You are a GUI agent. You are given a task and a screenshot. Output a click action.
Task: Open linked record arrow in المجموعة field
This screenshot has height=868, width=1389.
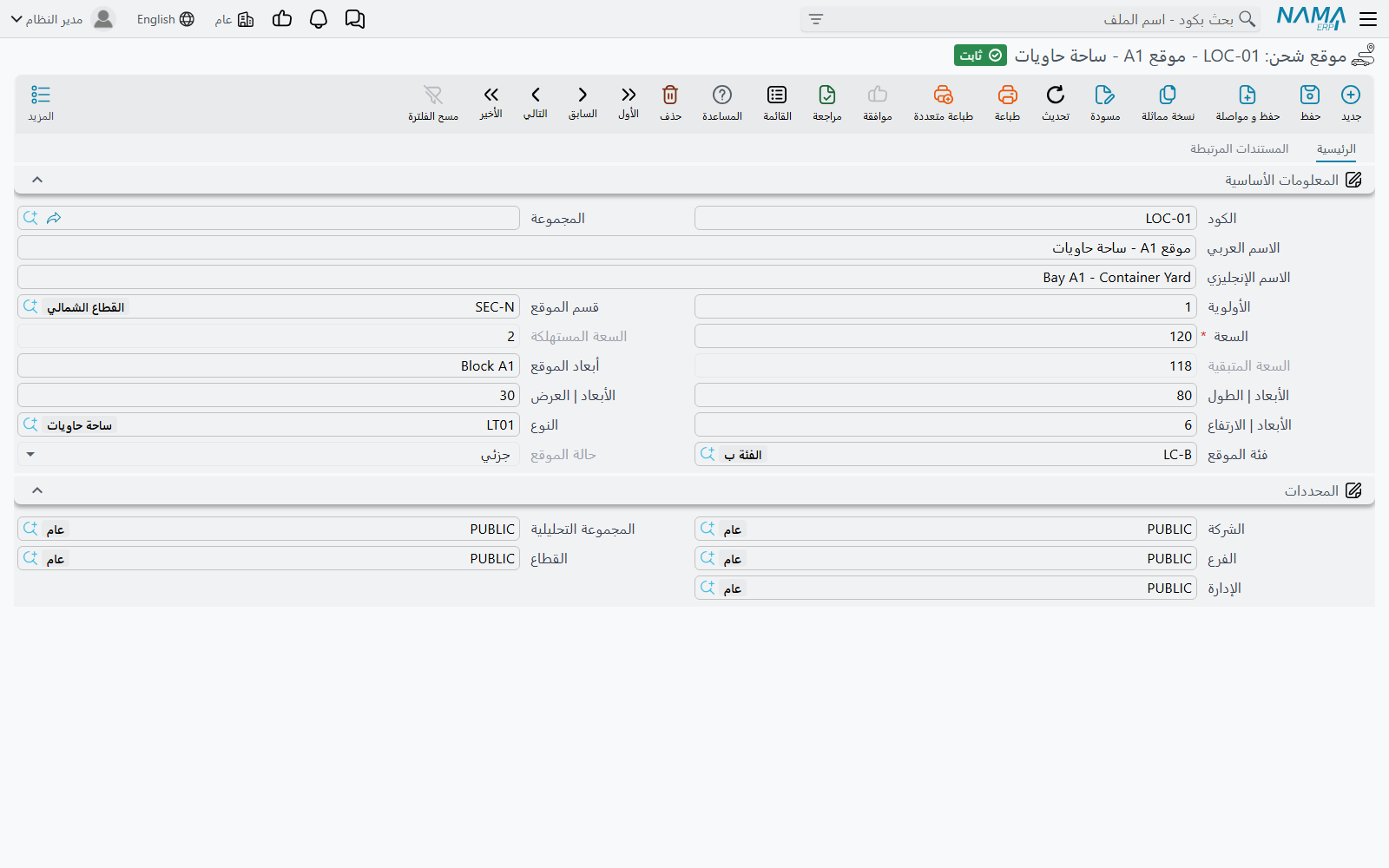click(54, 218)
